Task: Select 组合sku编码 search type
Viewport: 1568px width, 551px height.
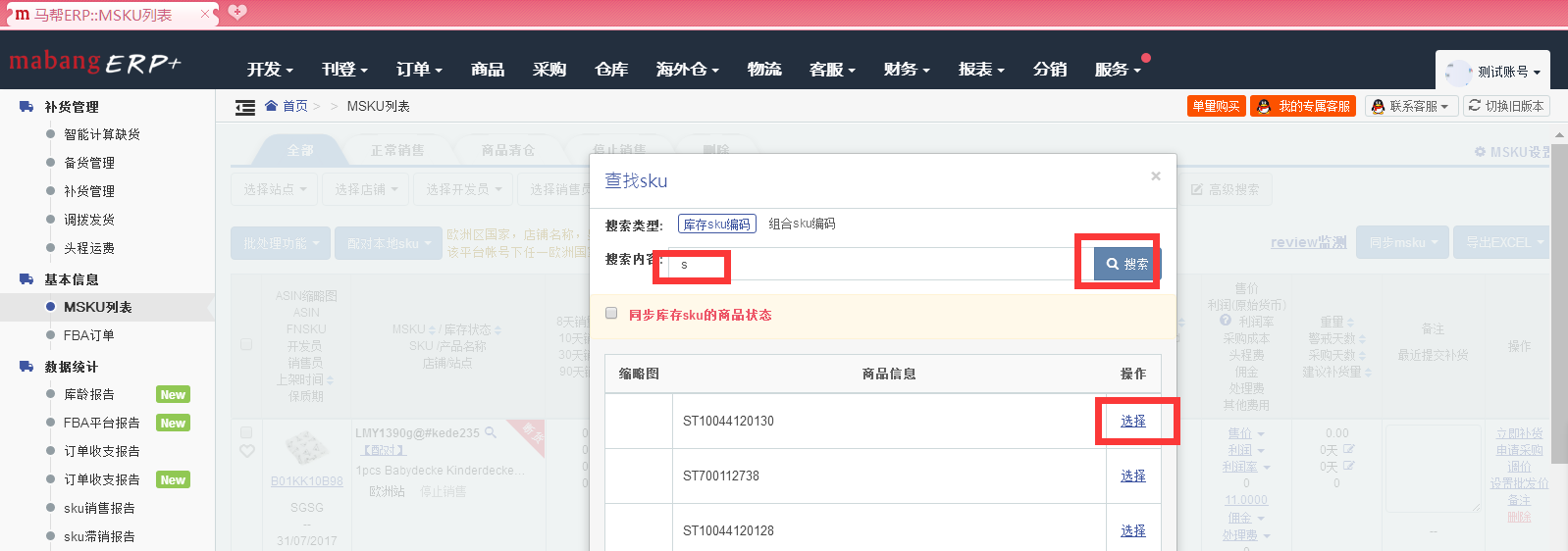Action: pos(802,225)
